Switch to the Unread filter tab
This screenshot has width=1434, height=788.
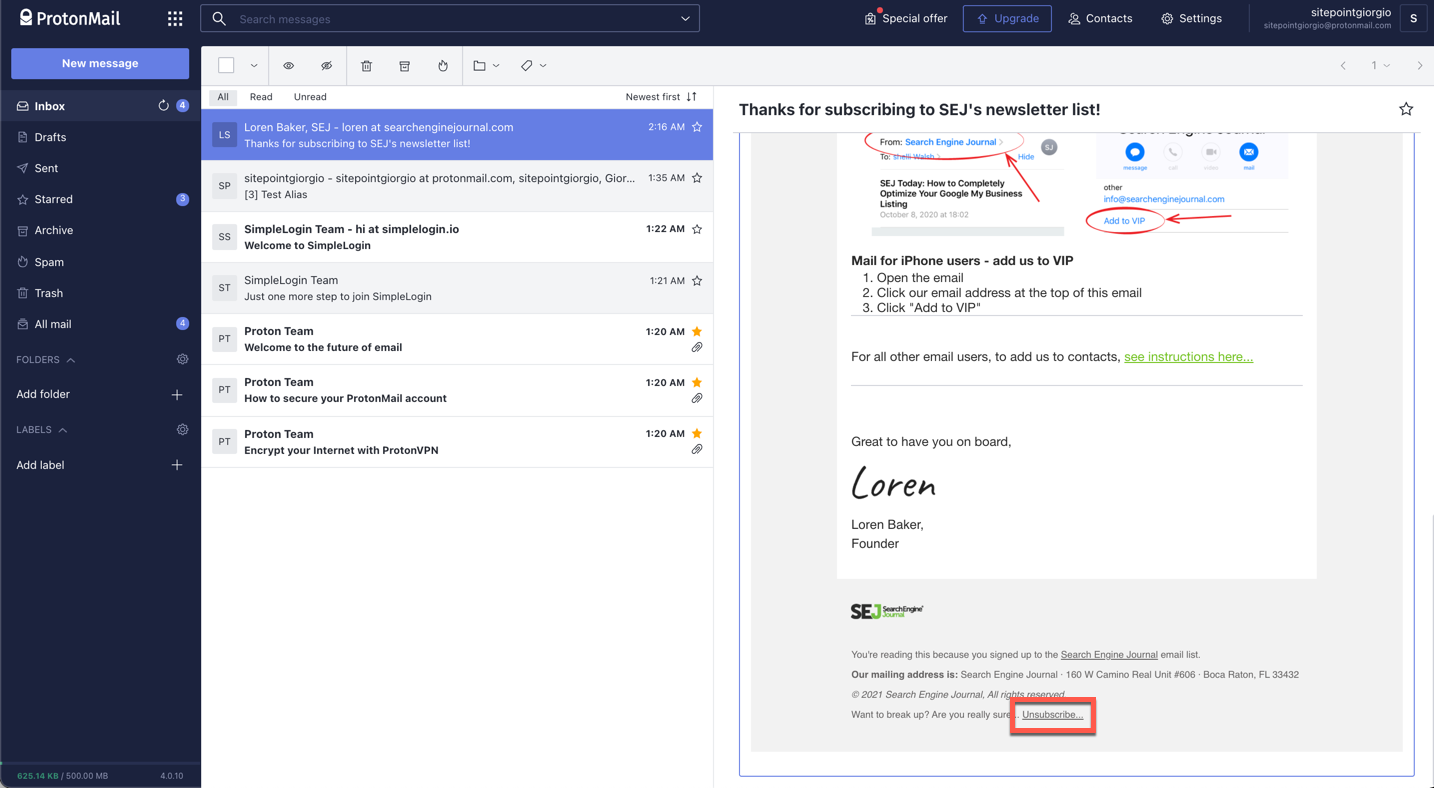310,97
